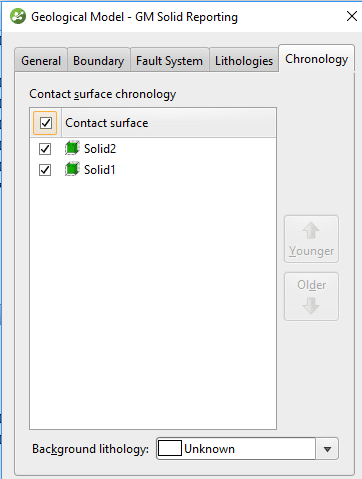Screen dimensions: 362x479
Task: Click the Leapfrog app icon in title bar
Action: point(18,16)
